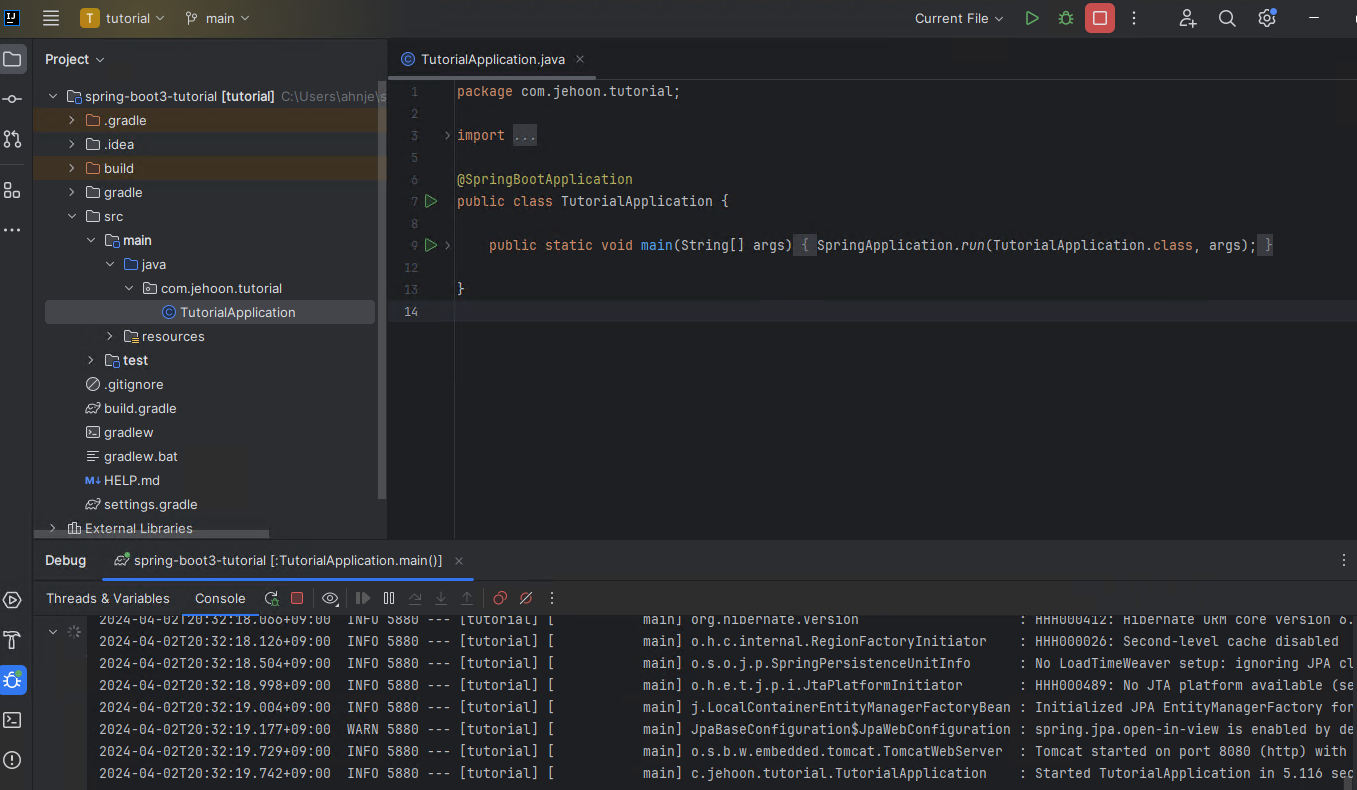Stop the running application with red square
Screen dimensions: 1357x790
(1100, 18)
